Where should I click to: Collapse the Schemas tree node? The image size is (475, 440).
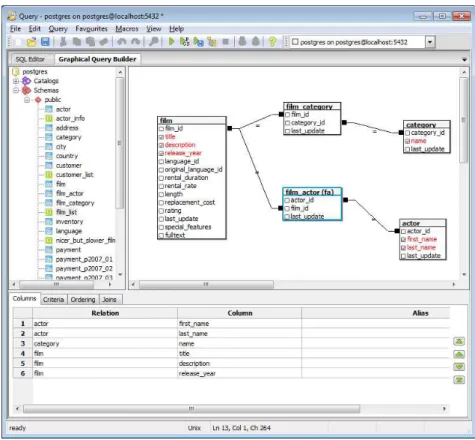(16, 90)
